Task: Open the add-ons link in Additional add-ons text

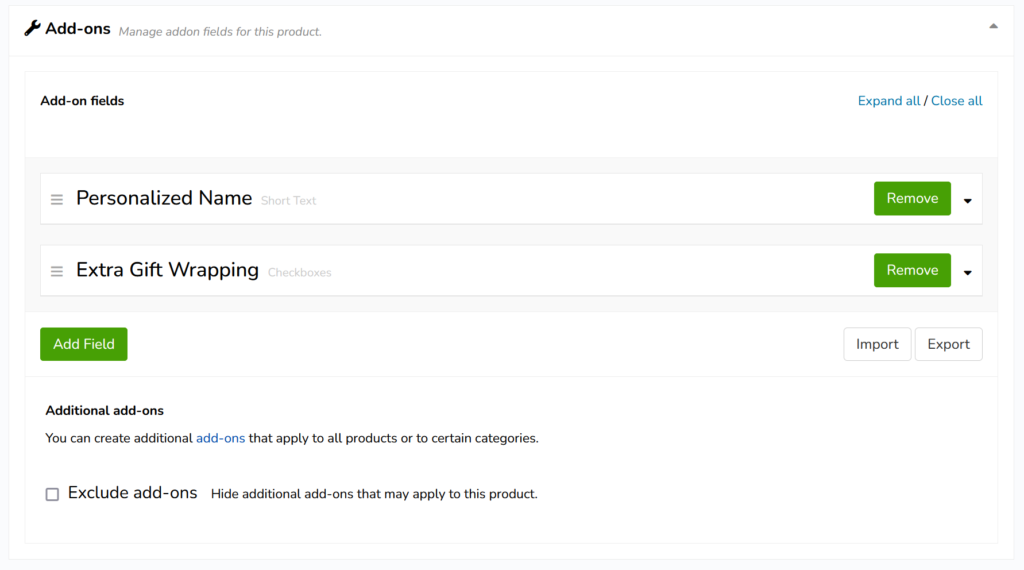Action: pos(220,438)
